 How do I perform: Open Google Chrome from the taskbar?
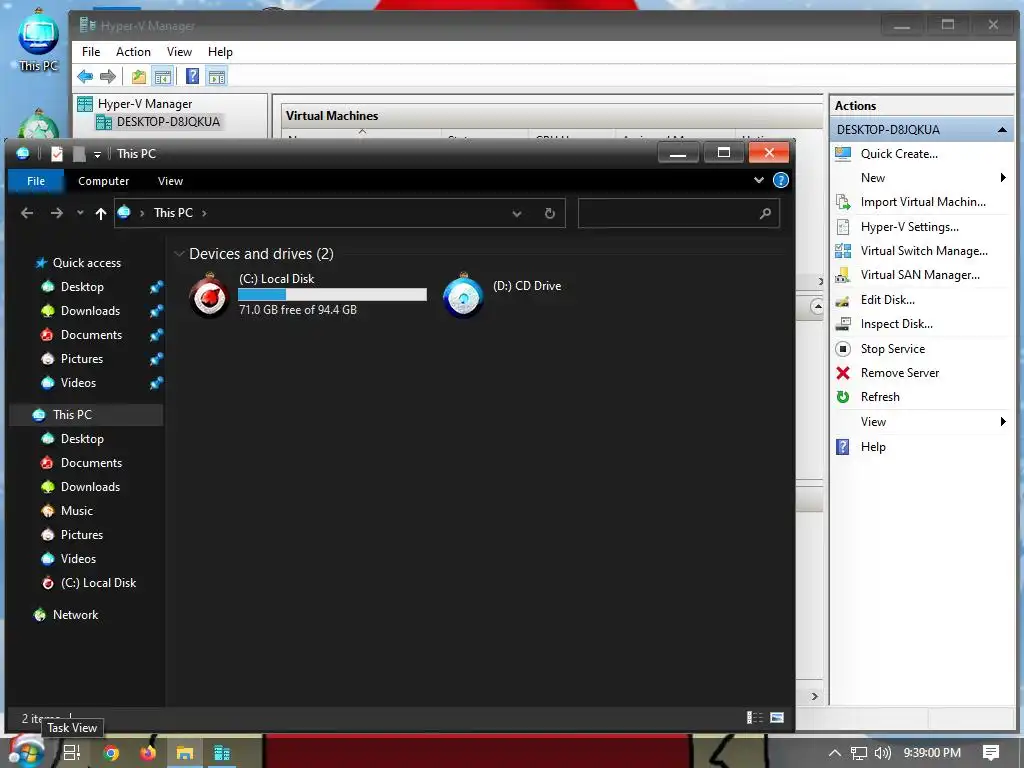pyautogui.click(x=111, y=753)
